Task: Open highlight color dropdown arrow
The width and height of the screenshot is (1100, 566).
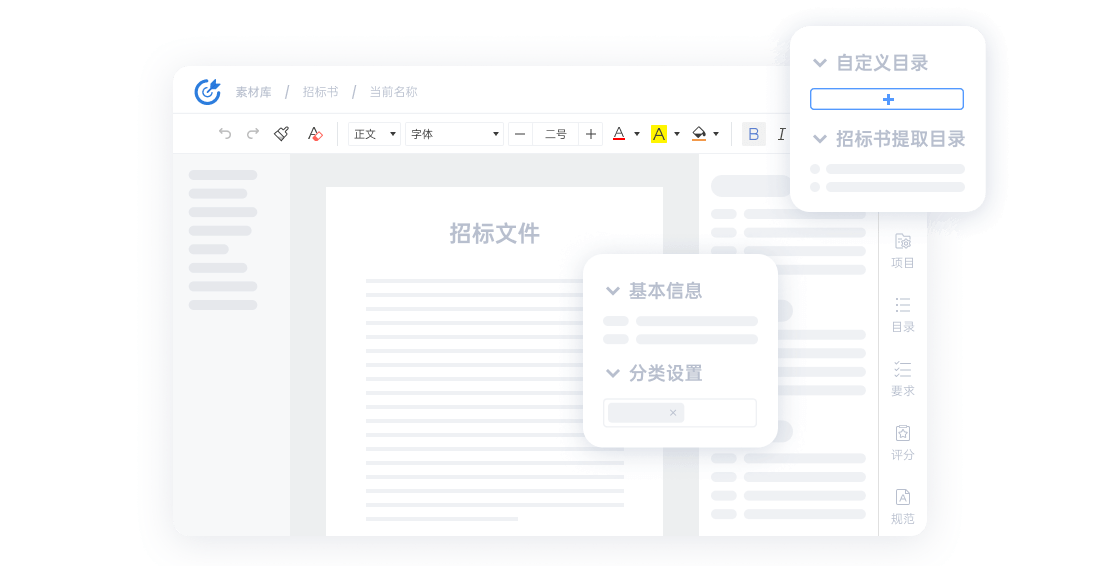Action: 677,134
